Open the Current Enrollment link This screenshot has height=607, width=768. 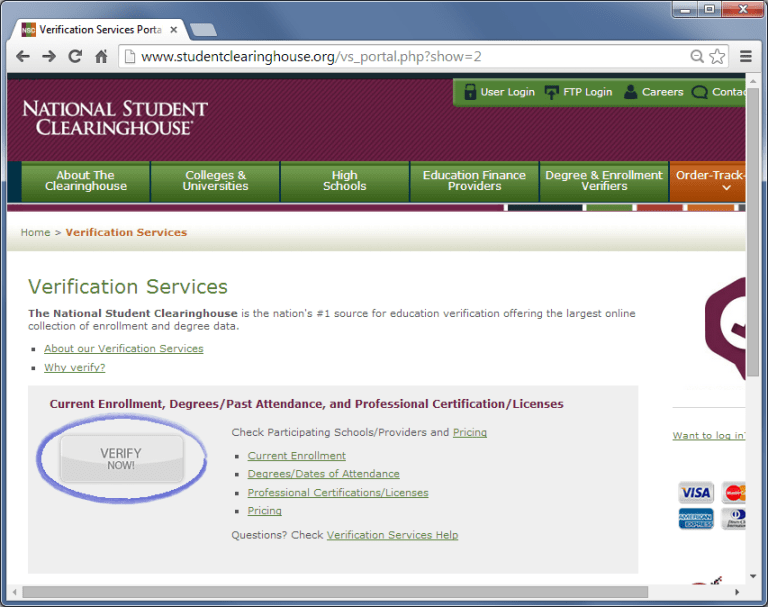[x=297, y=456]
